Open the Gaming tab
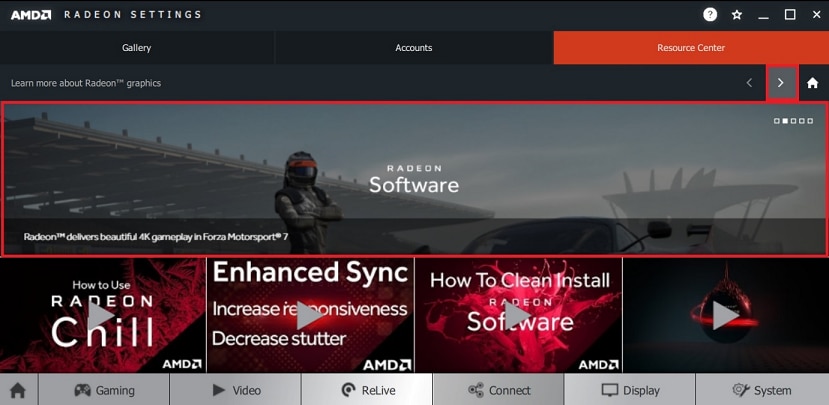The width and height of the screenshot is (829, 405). point(104,390)
